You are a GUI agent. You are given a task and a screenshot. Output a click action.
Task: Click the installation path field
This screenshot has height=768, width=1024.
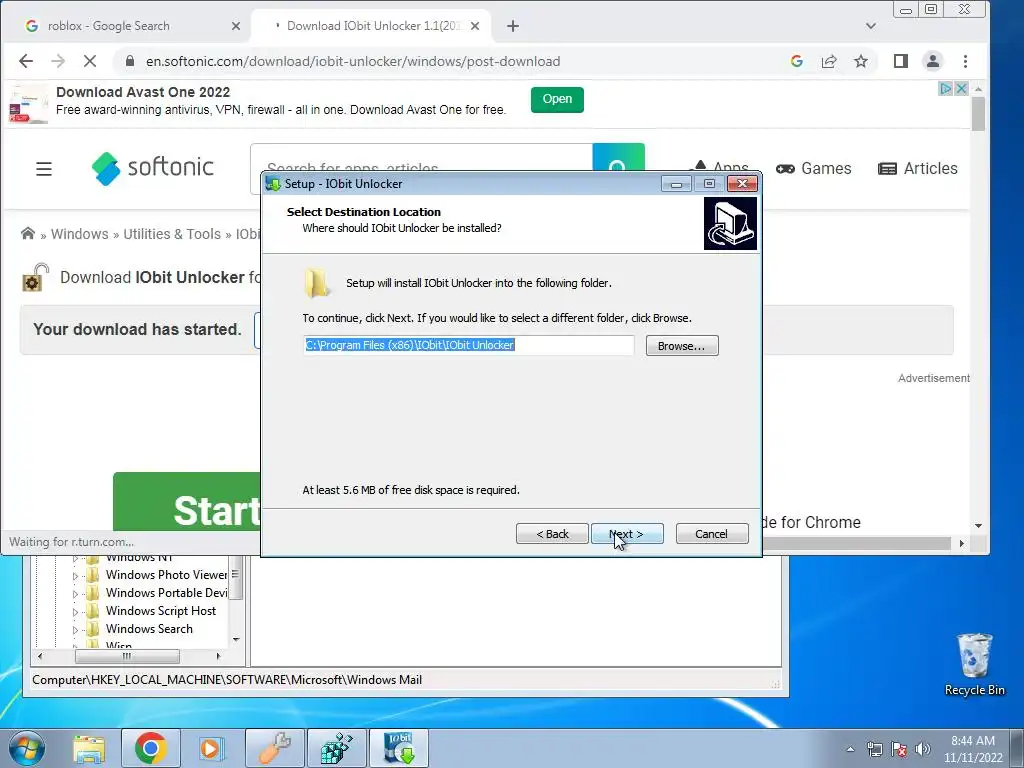(x=468, y=345)
